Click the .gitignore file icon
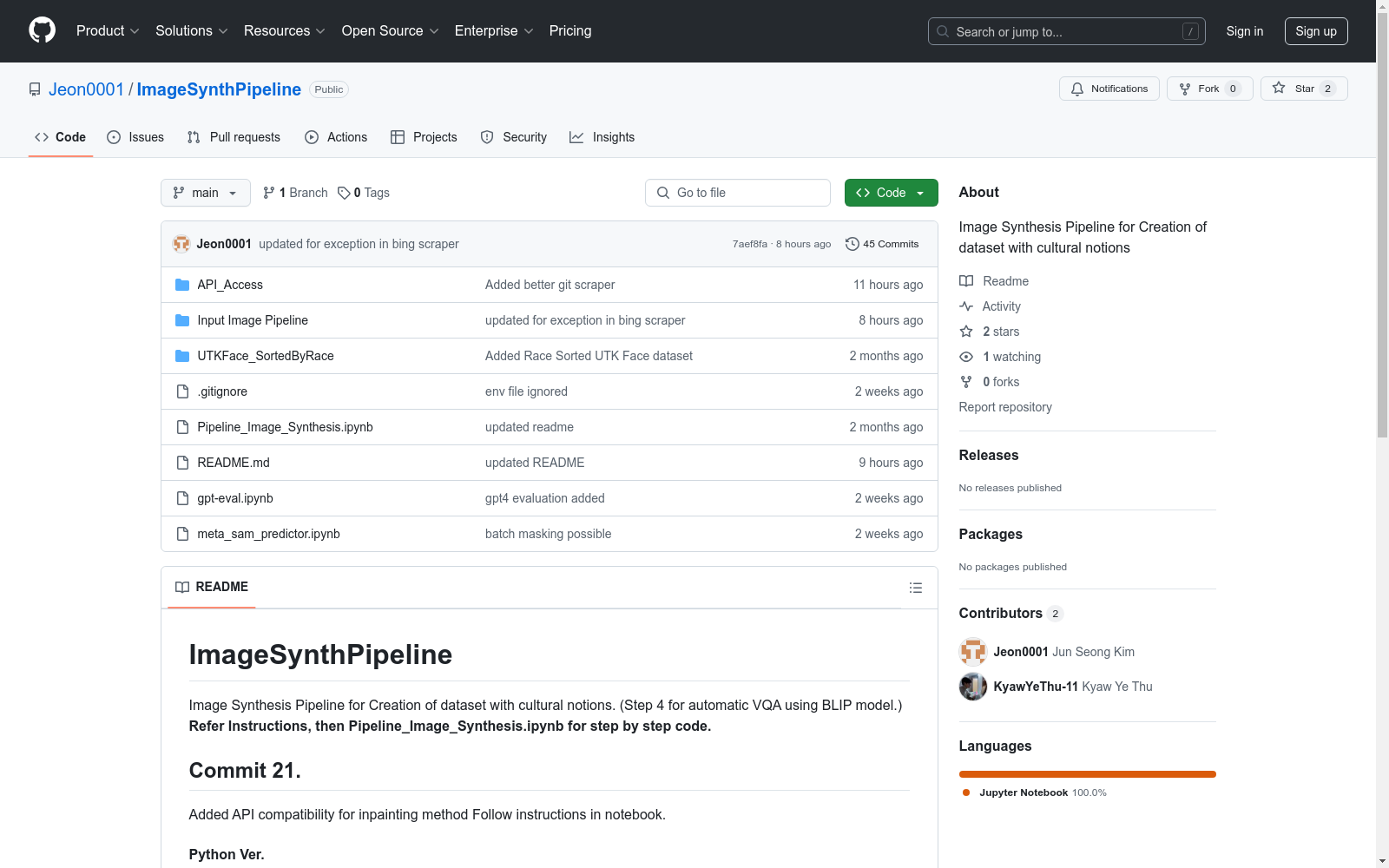 pyautogui.click(x=182, y=391)
